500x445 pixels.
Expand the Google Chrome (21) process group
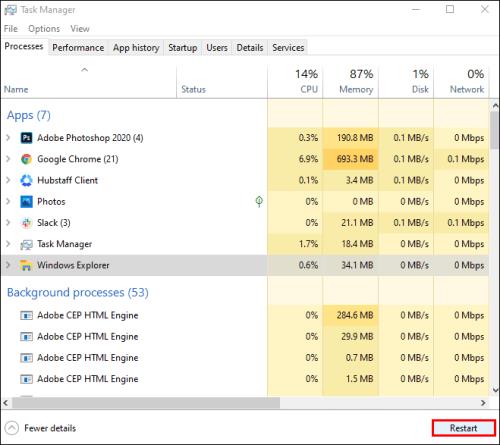click(x=8, y=159)
